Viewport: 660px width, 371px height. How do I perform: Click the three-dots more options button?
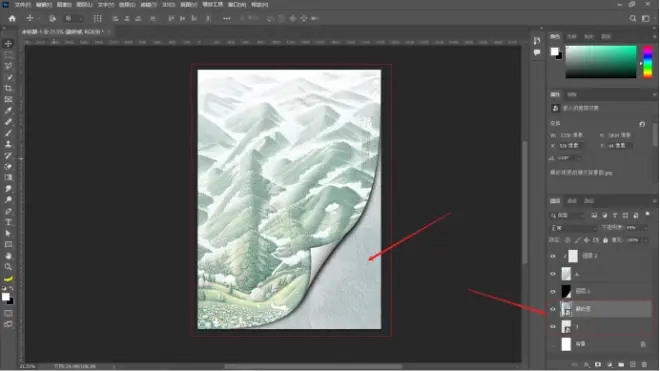point(226,19)
